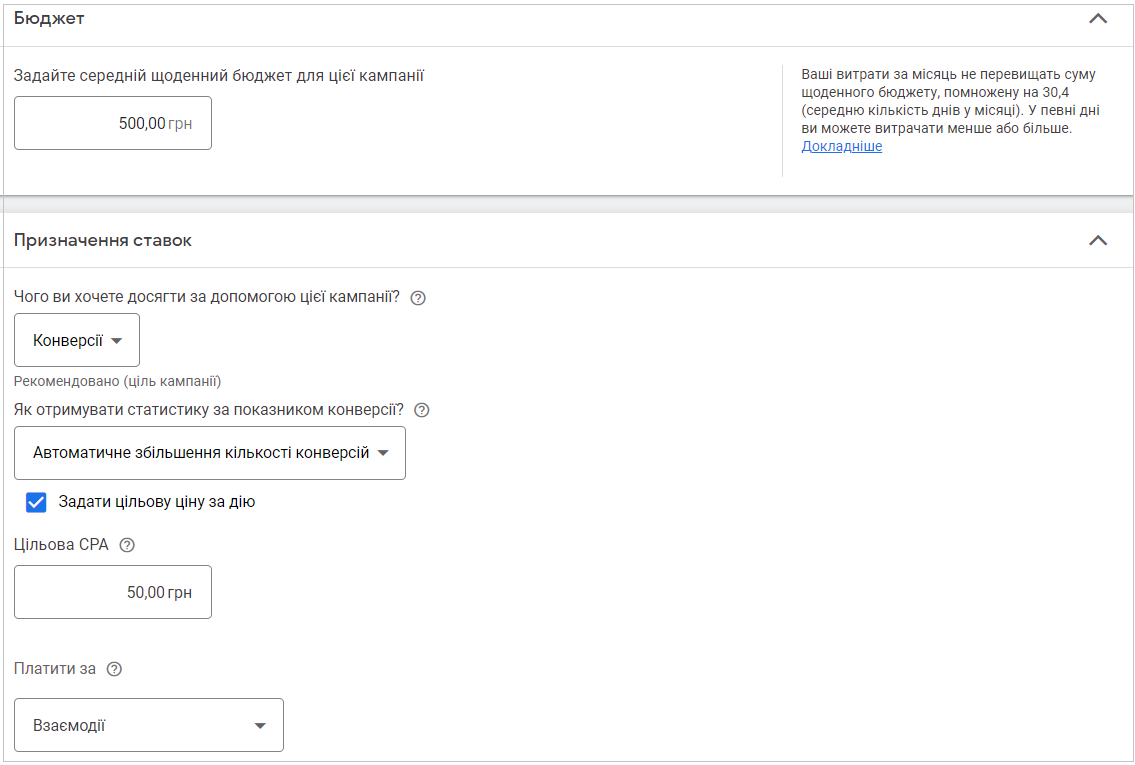Uncheck Задати цільову ціну за дію checkbox
1135x765 pixels.
35,502
